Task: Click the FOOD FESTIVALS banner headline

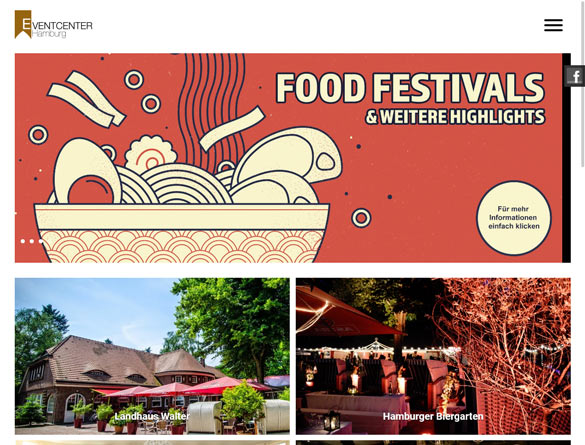Action: (410, 88)
